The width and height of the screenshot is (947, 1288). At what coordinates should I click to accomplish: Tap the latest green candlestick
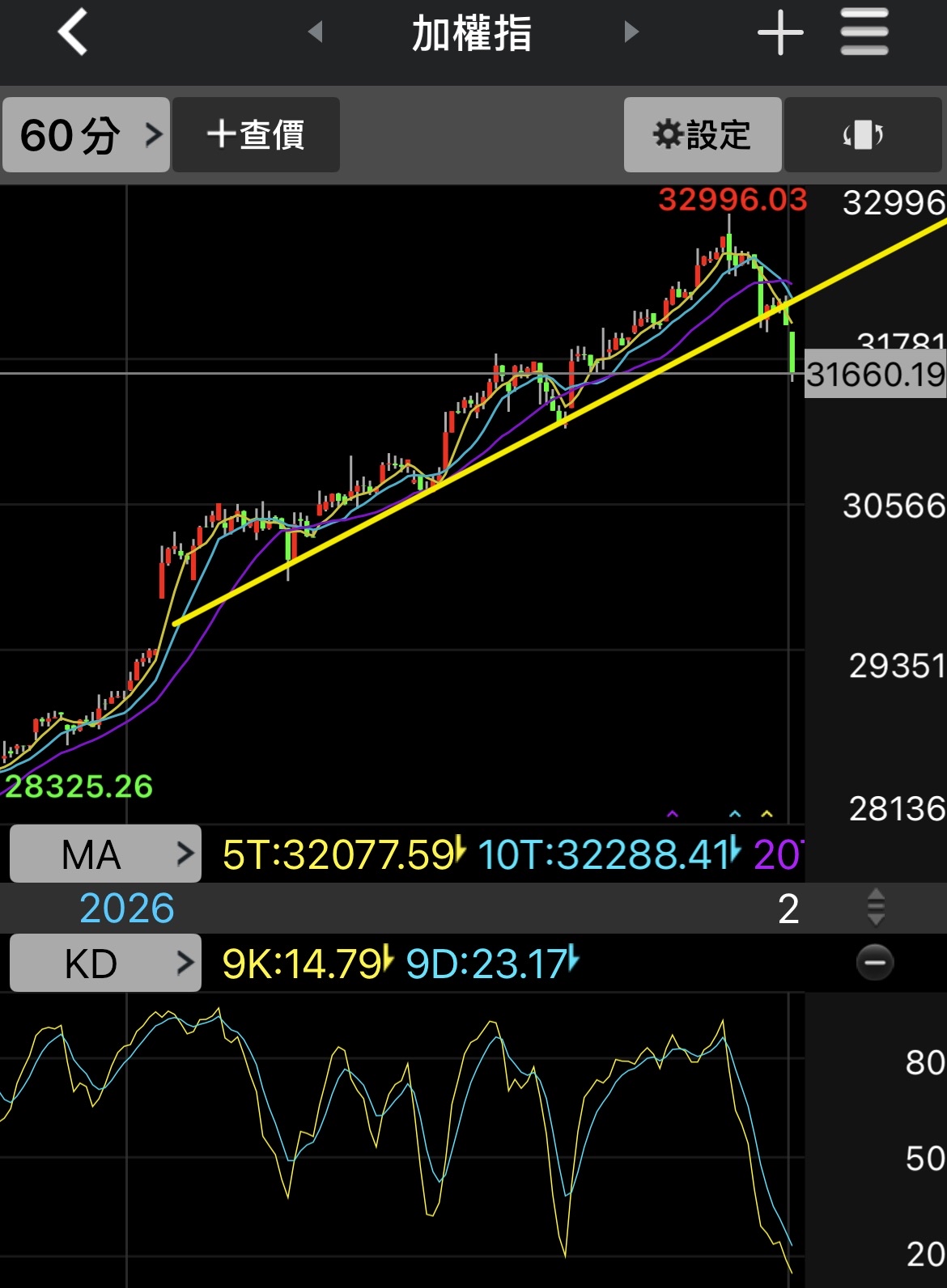tap(792, 353)
